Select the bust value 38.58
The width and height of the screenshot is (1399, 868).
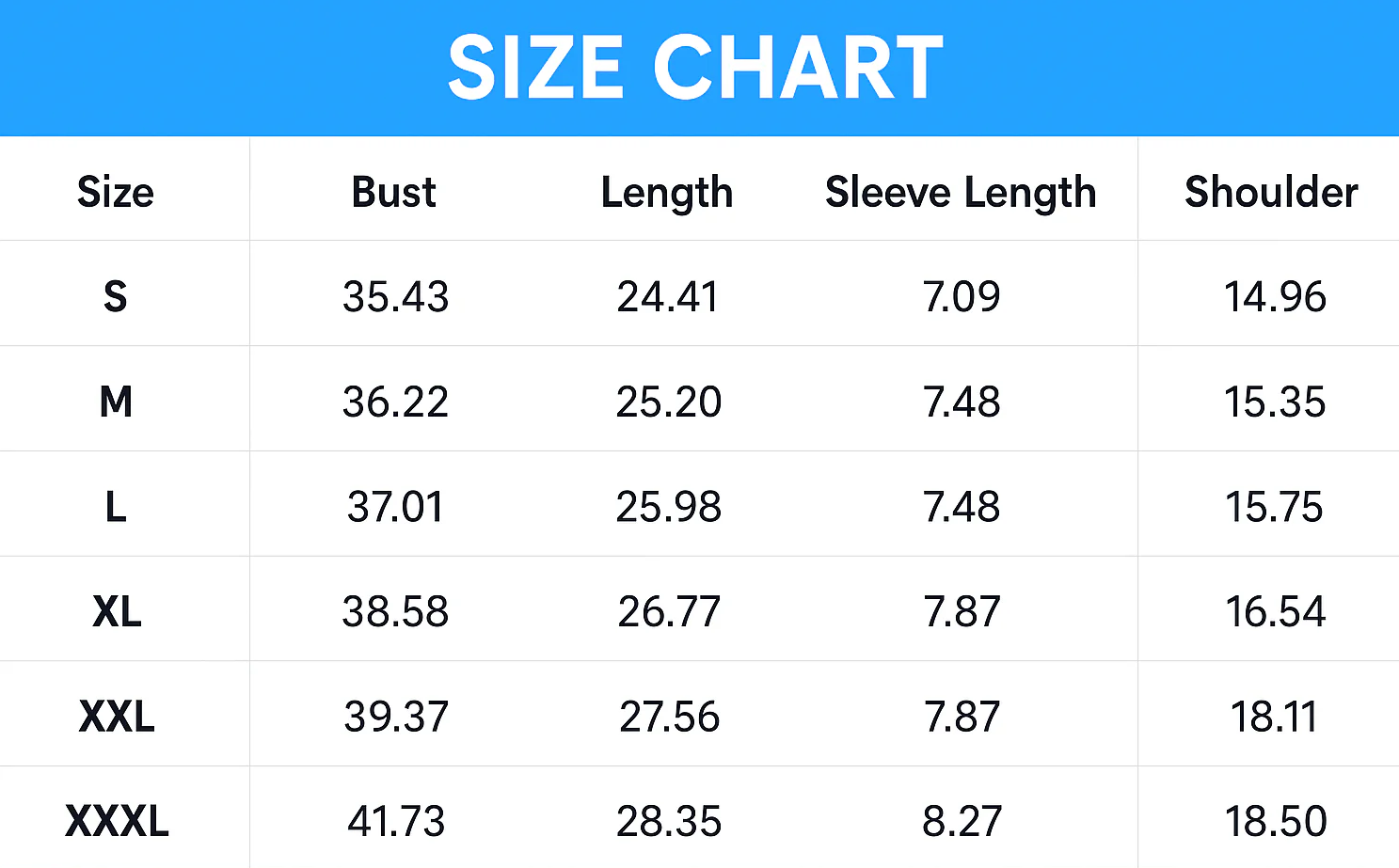396,612
